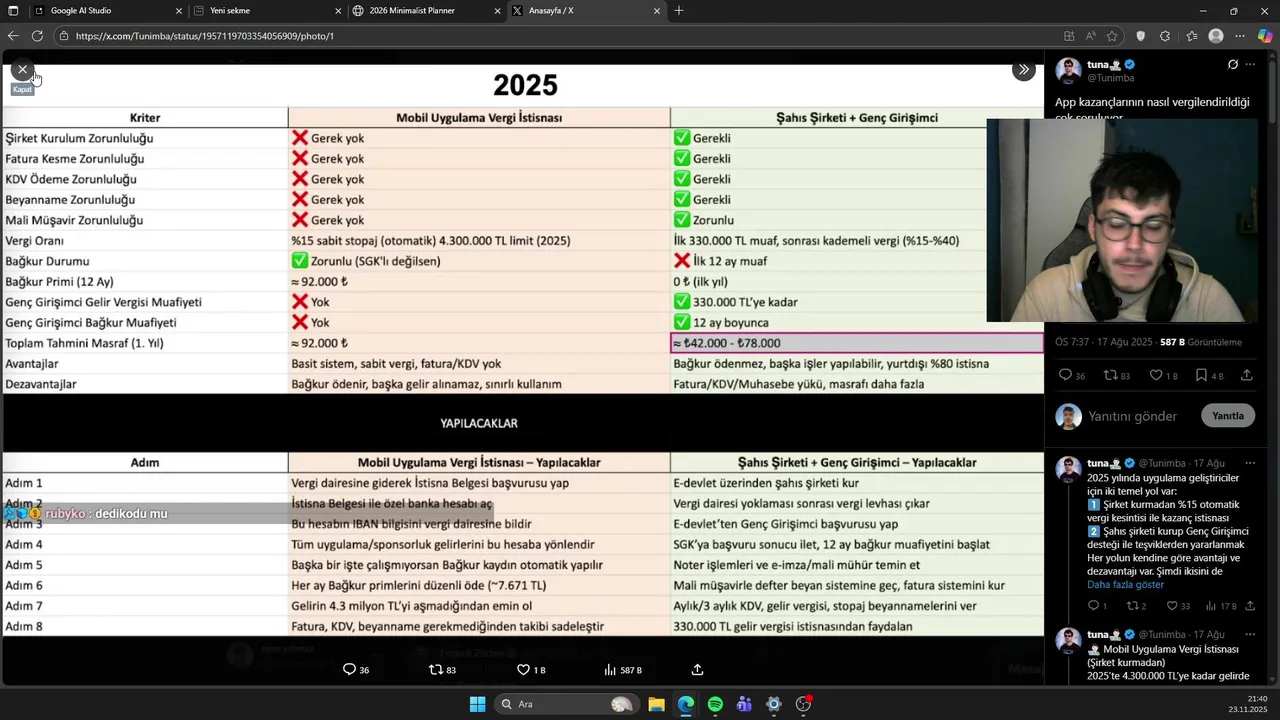Open the browser shield icon
1280x720 pixels.
click(1141, 36)
